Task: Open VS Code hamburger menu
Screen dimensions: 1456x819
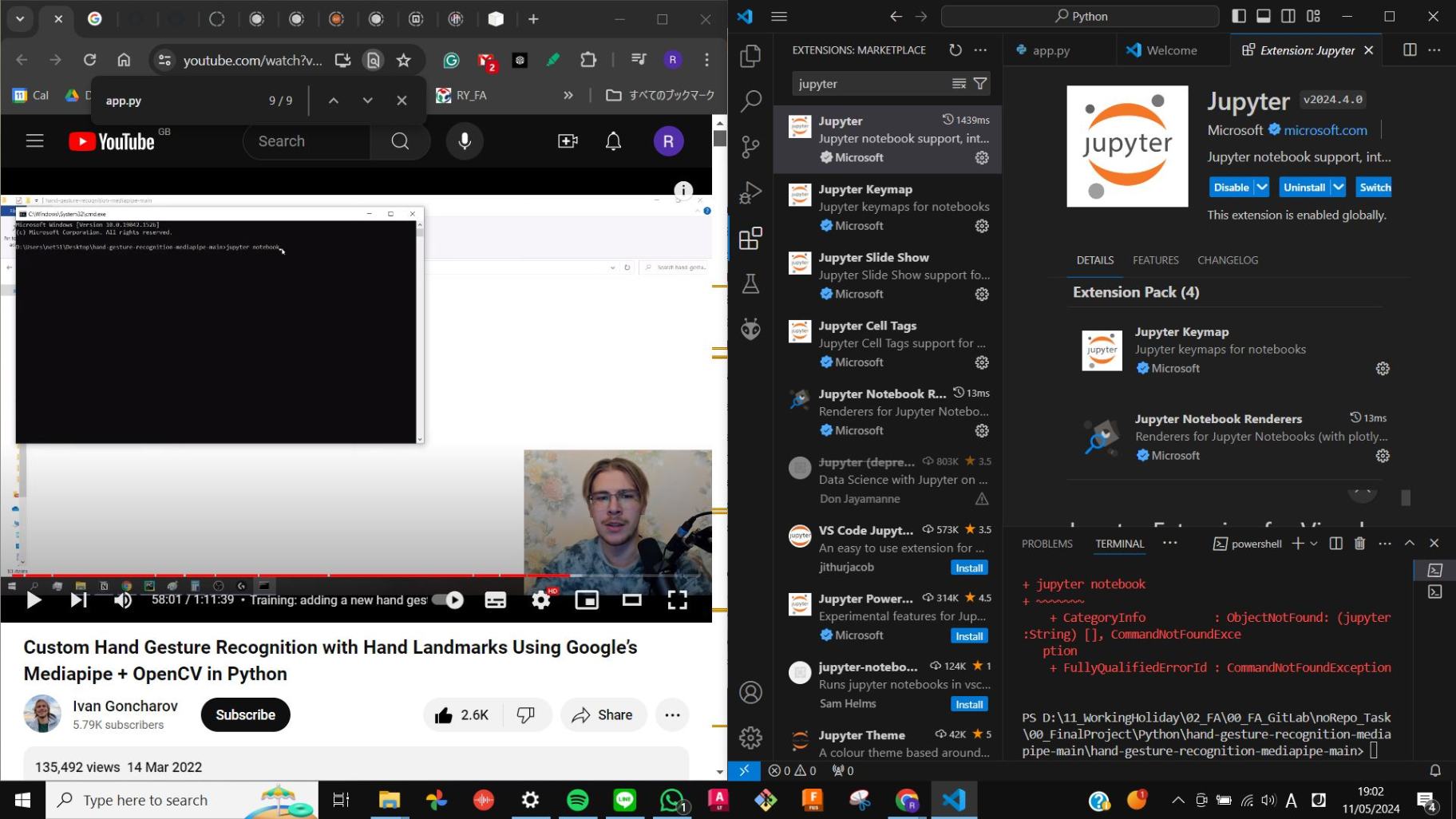Action: [779, 16]
